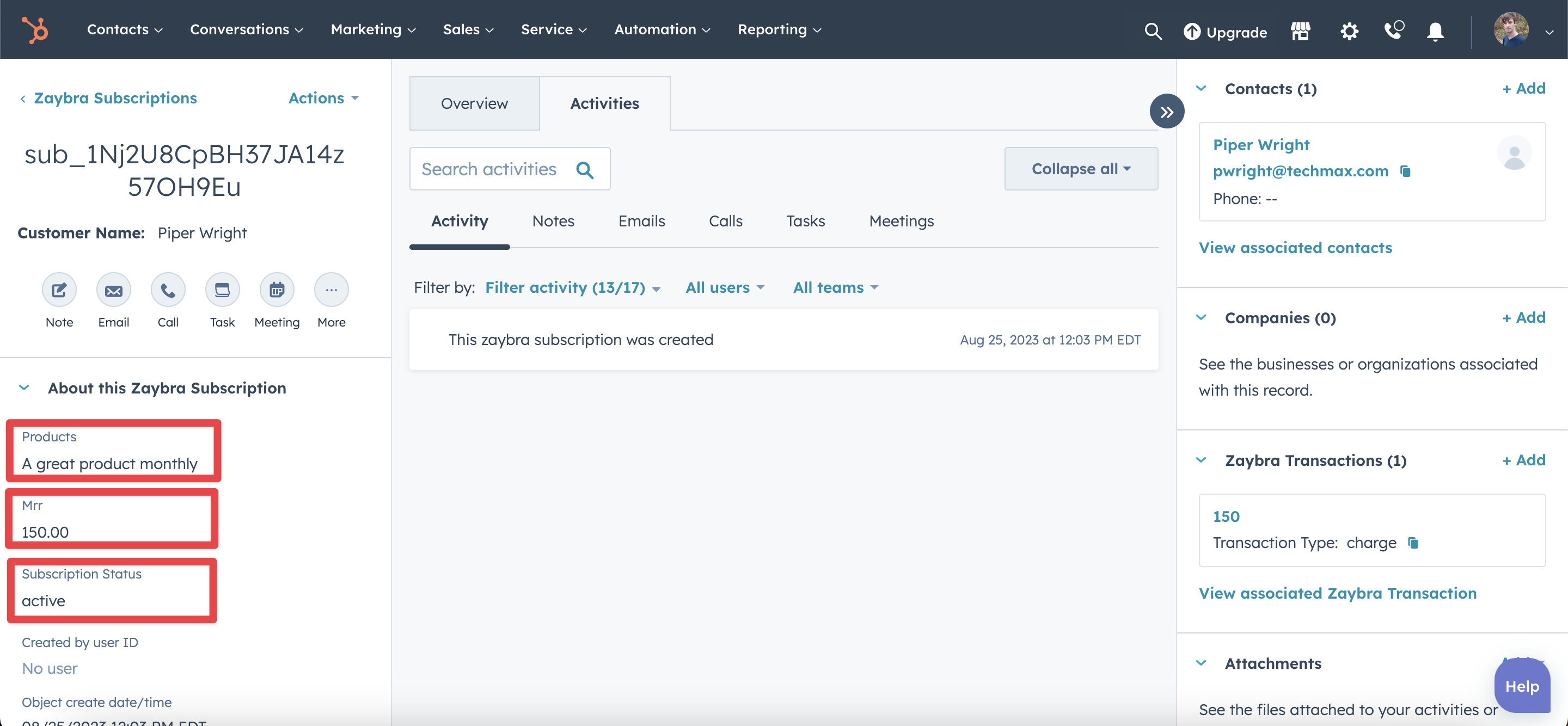Click Piper Wright's contact avatar placeholder
The width and height of the screenshot is (1568, 726).
tap(1514, 153)
